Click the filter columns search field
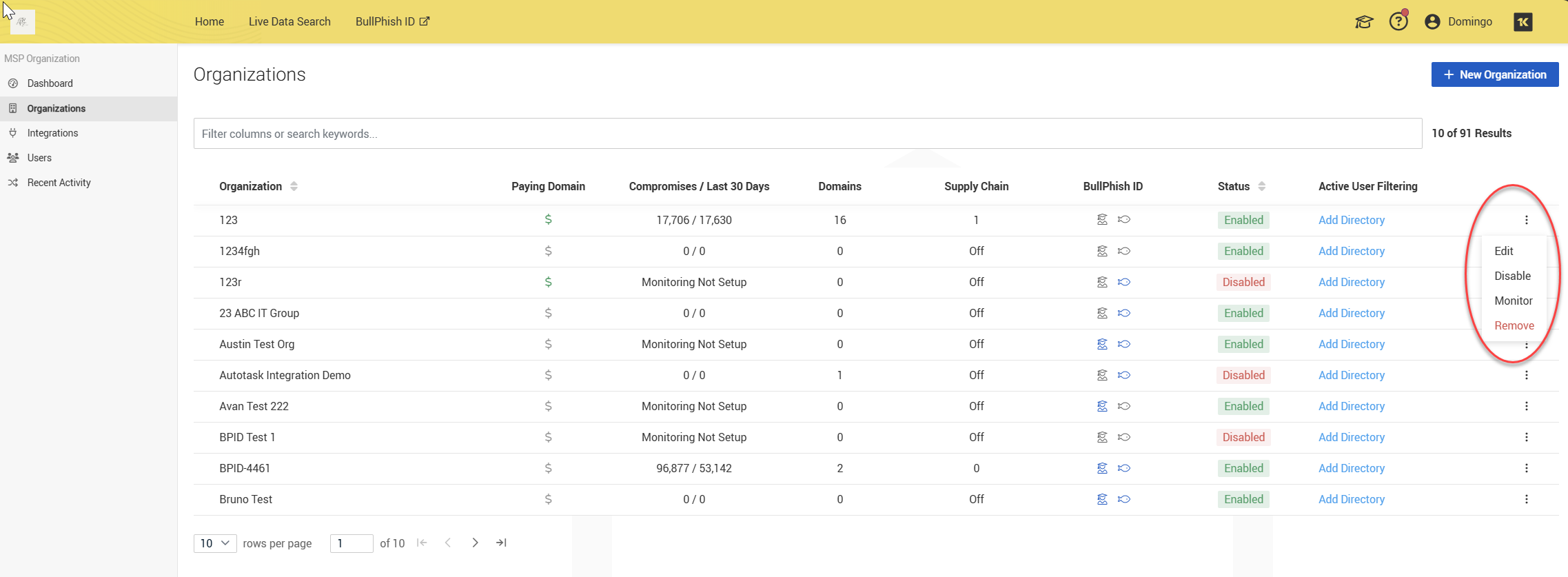This screenshot has width=1568, height=577. point(807,134)
